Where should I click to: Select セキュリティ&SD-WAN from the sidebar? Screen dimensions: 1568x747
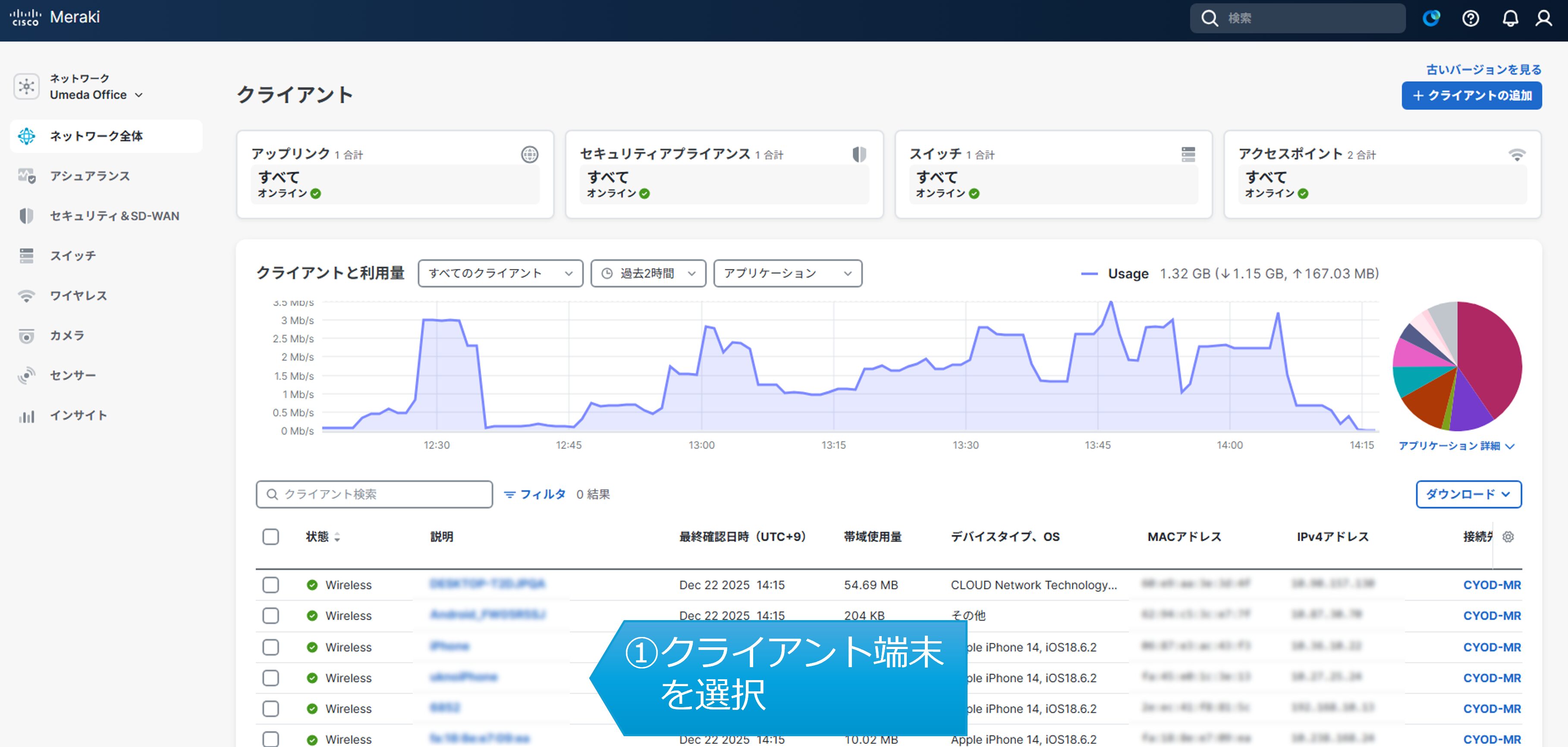[x=113, y=215]
